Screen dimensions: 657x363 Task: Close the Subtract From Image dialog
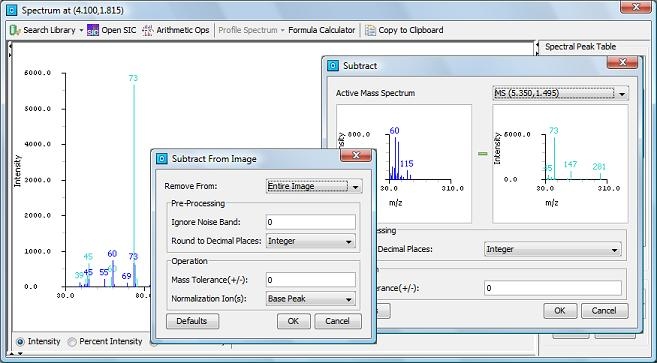pyautogui.click(x=356, y=156)
